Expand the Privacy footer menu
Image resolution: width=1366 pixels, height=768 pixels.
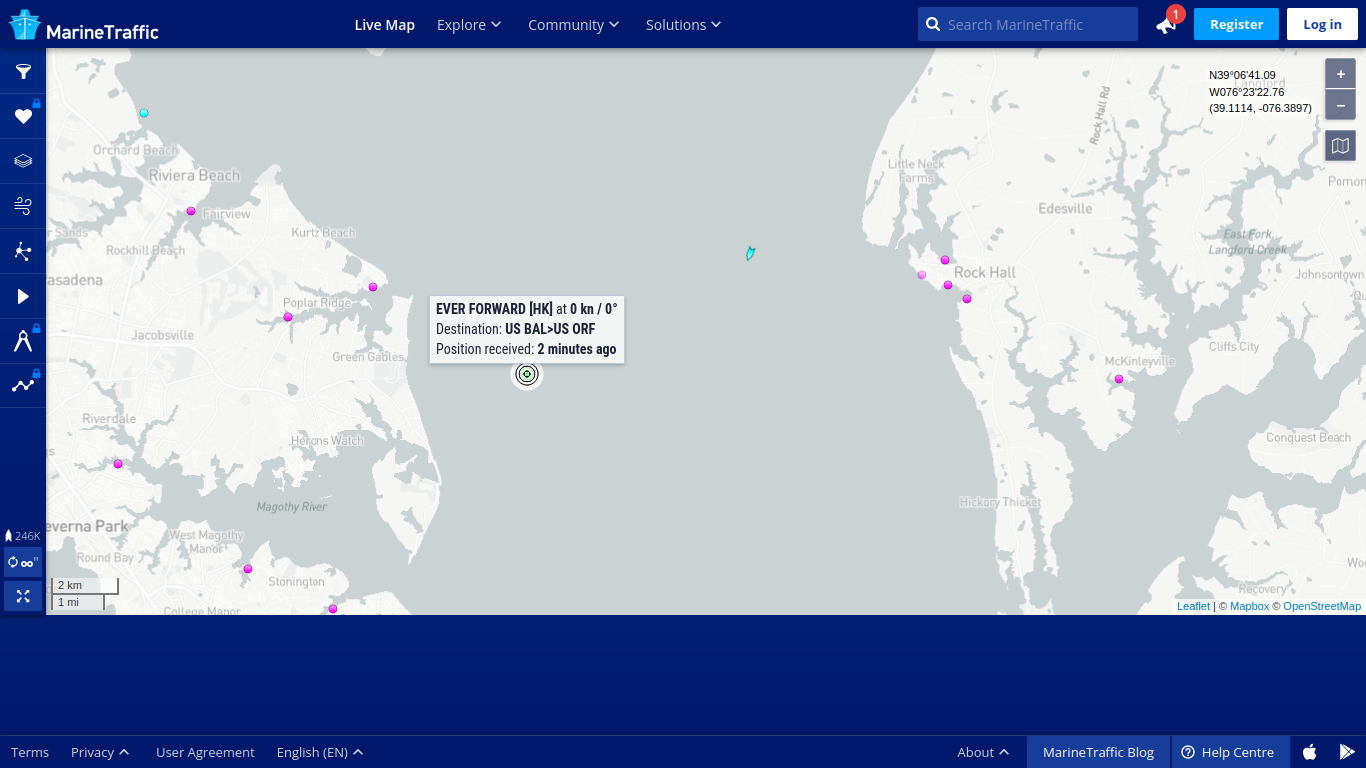pos(100,752)
